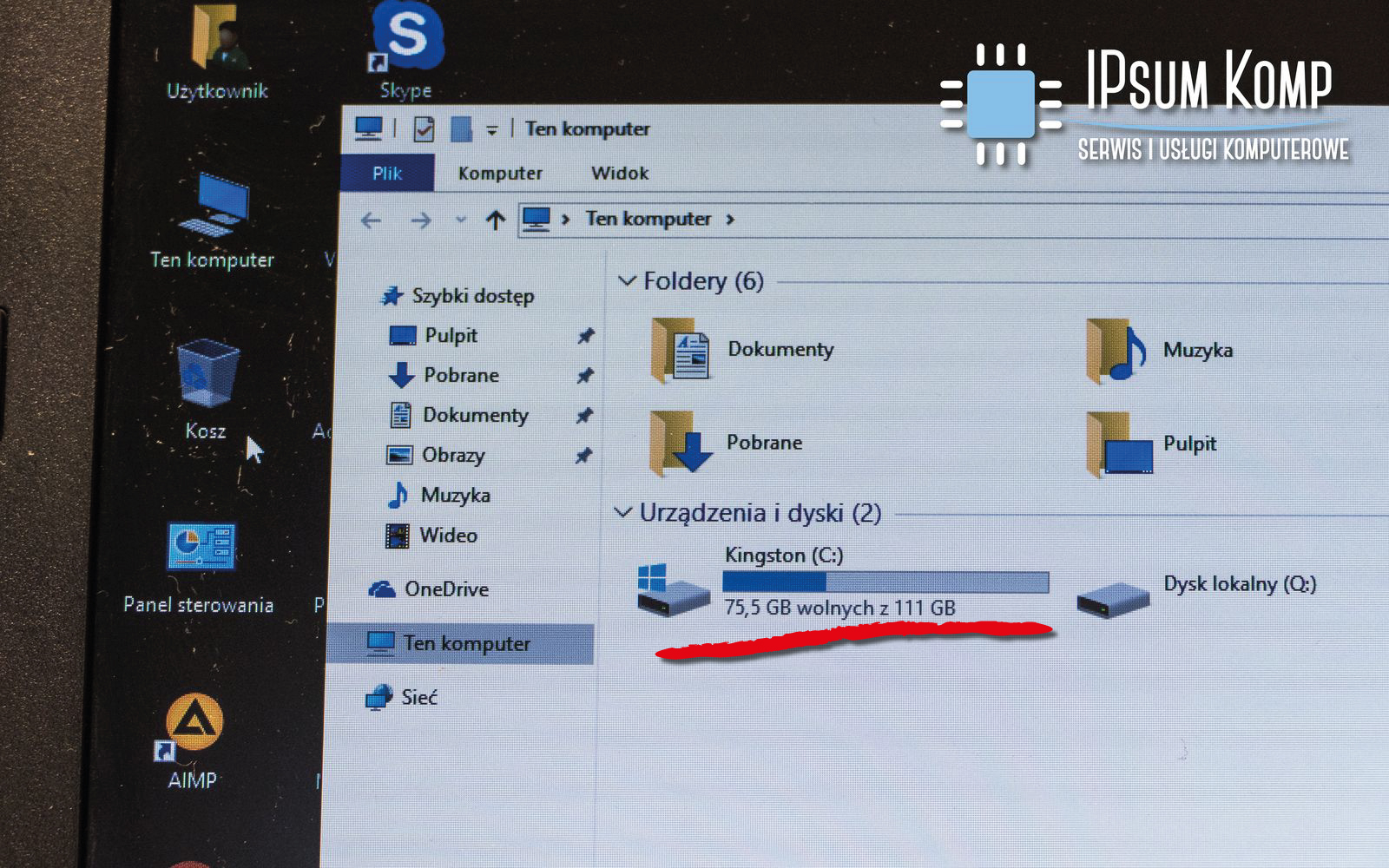Select the Ten komputer desktop icon
This screenshot has width=1389, height=868.
[212, 220]
